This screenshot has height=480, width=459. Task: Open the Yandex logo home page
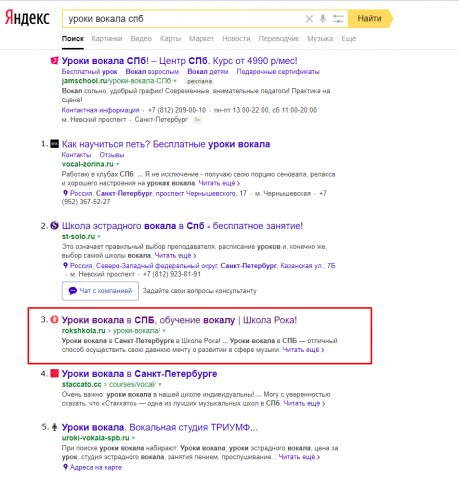coord(27,18)
